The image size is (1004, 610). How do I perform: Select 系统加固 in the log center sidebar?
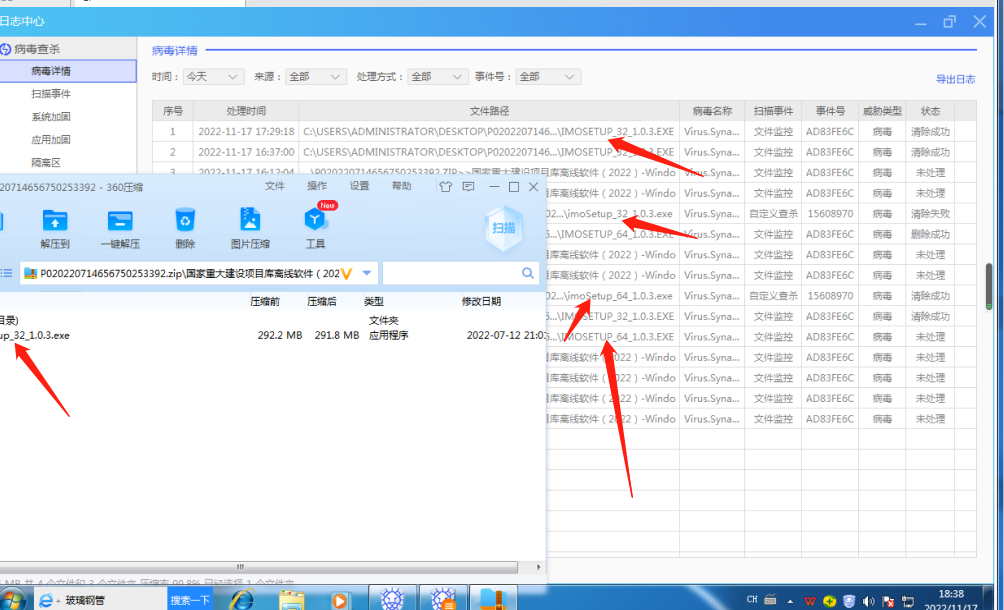pyautogui.click(x=51, y=117)
